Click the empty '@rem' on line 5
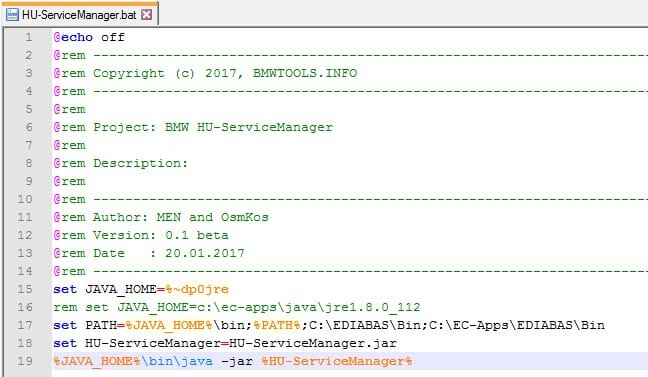This screenshot has height=377, width=648. (x=69, y=109)
